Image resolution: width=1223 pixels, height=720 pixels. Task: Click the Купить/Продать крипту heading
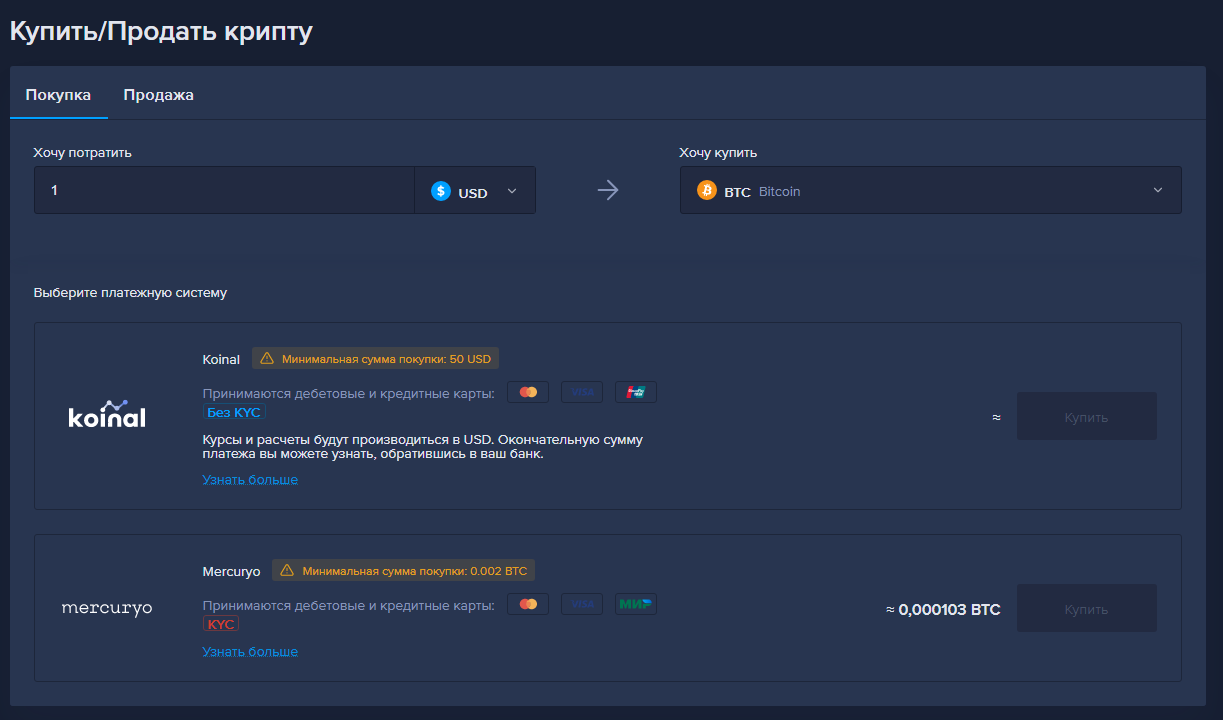[x=161, y=31]
